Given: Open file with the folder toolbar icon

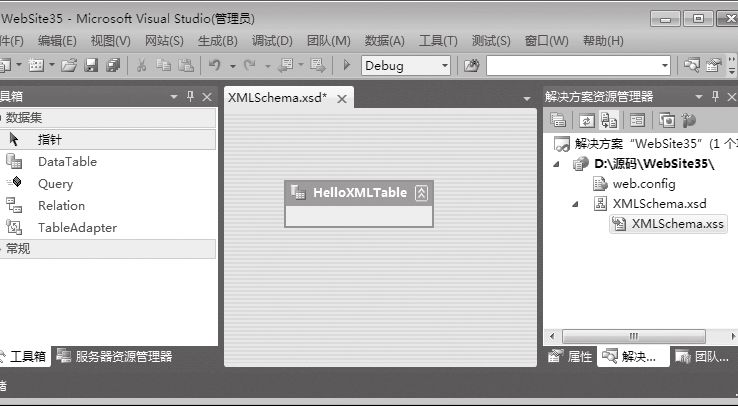Looking at the screenshot, I should [69, 65].
